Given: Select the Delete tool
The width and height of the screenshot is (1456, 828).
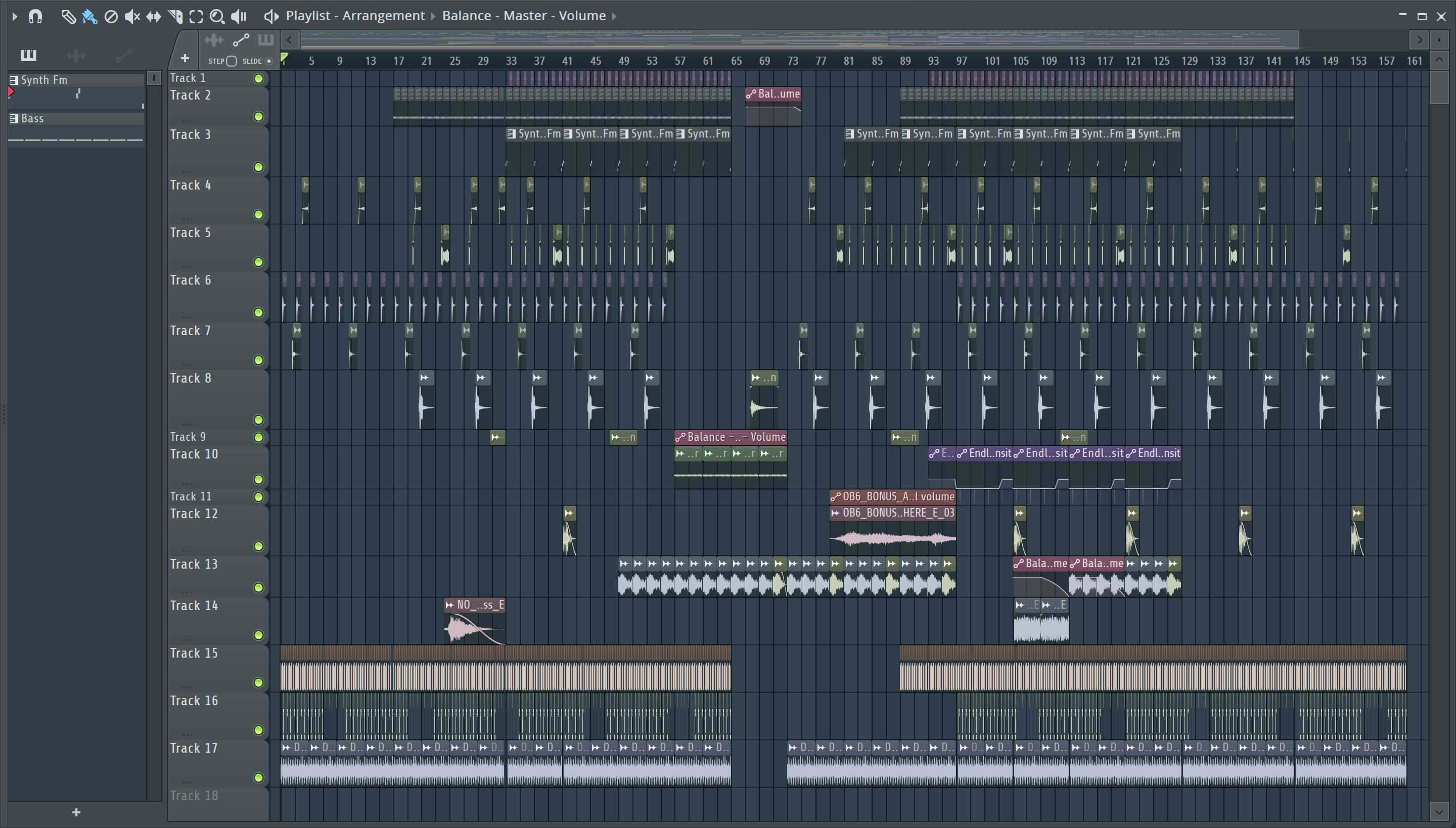Looking at the screenshot, I should 111,17.
